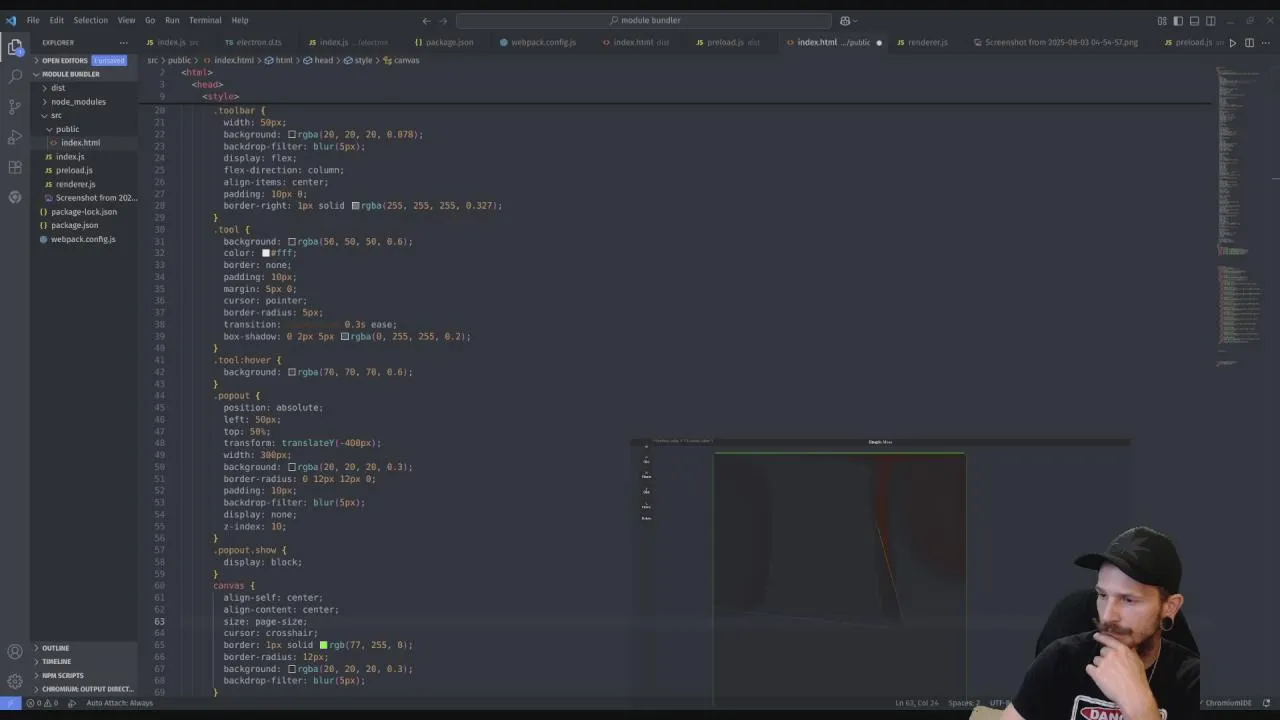
Task: Click errors and warnings count in status bar
Action: pos(44,703)
